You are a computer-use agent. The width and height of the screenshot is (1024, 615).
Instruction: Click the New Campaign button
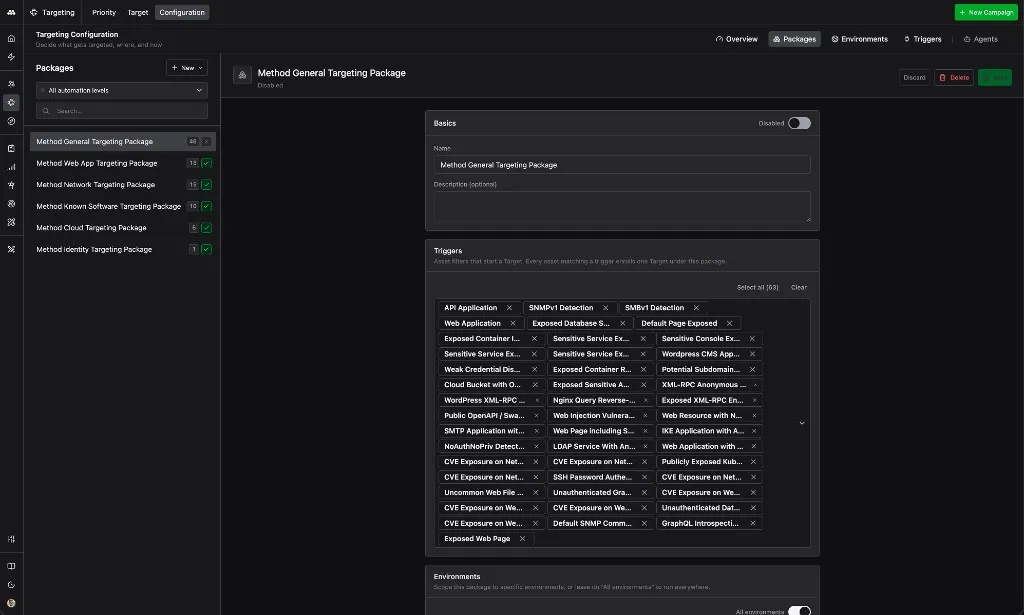[986, 12]
